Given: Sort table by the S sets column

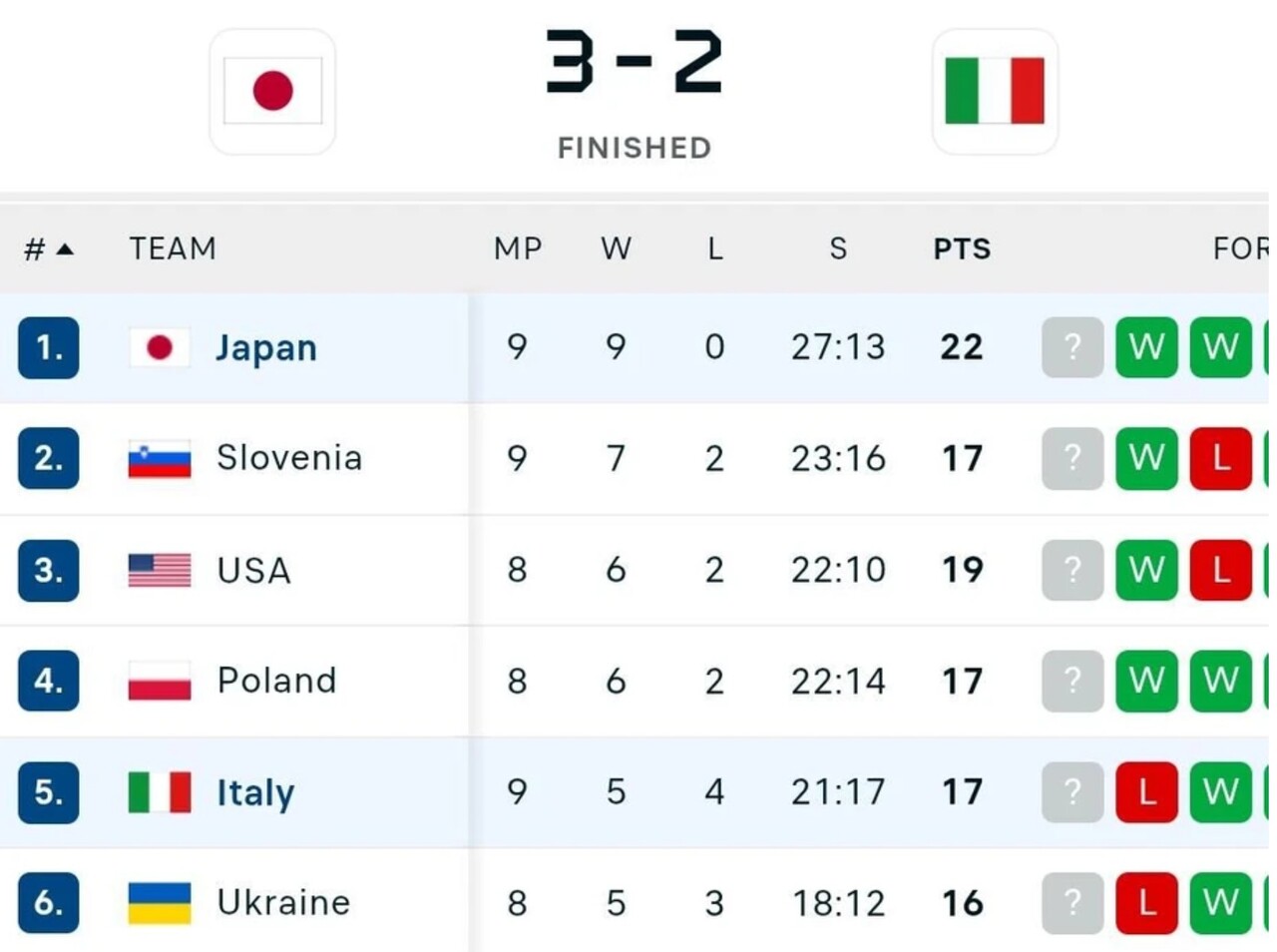Looking at the screenshot, I should pyautogui.click(x=838, y=248).
